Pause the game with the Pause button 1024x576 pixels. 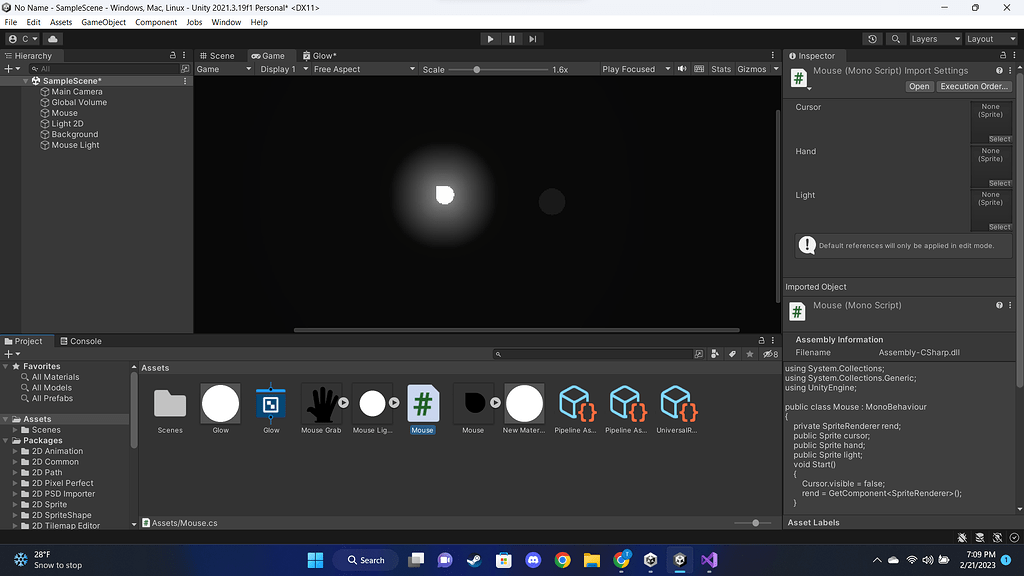point(512,39)
